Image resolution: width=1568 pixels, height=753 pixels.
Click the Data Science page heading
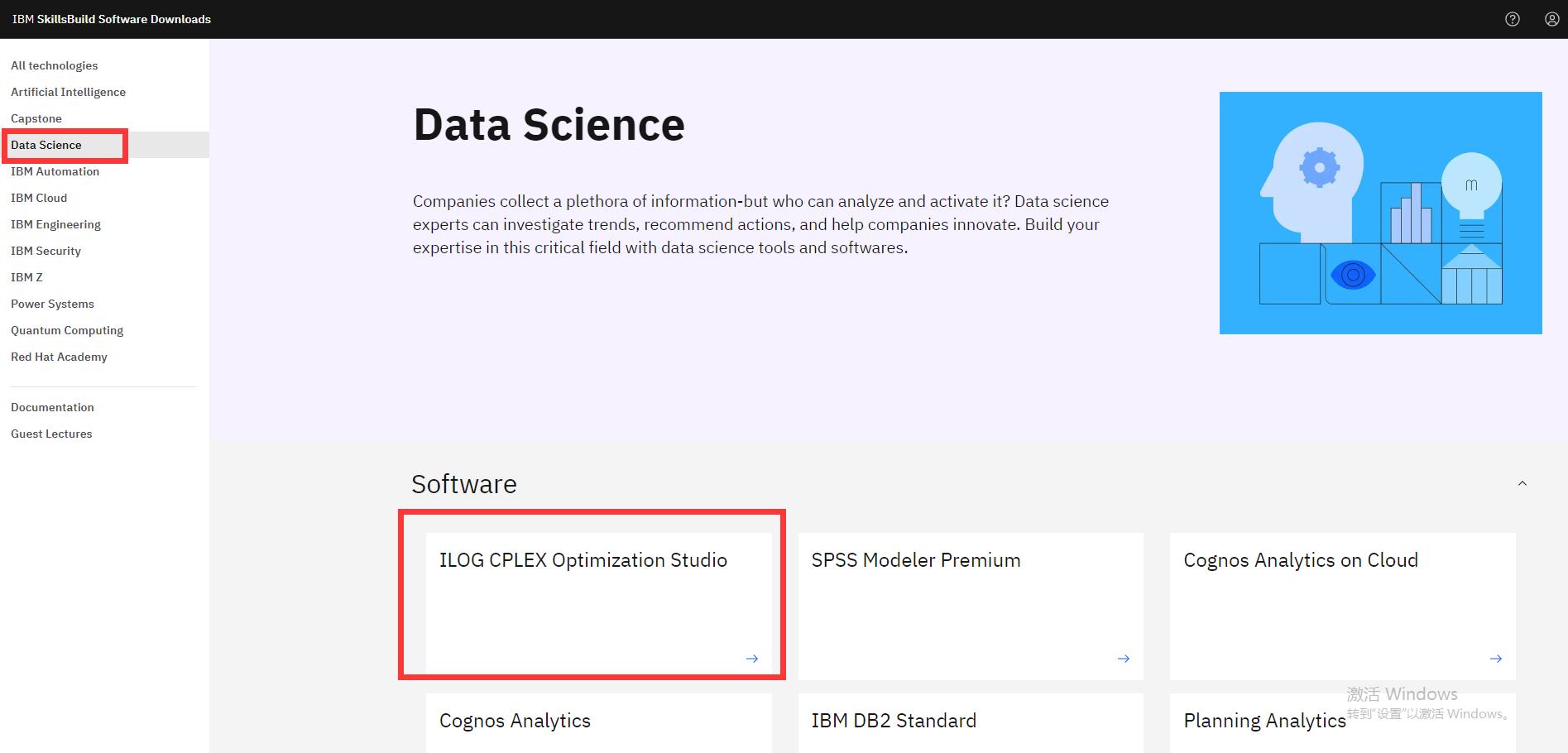549,125
